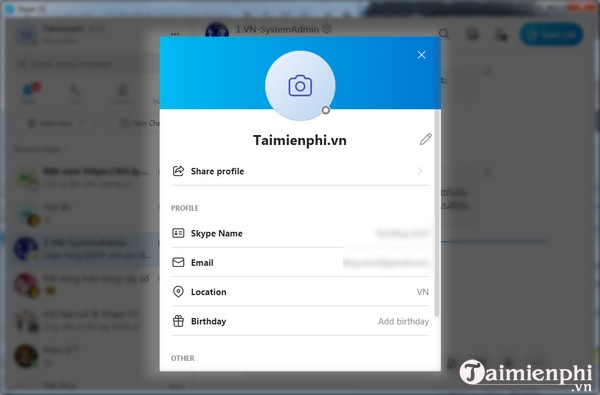600x395 pixels.
Task: Click the sidebar search field in Skype
Action: (x=88, y=64)
